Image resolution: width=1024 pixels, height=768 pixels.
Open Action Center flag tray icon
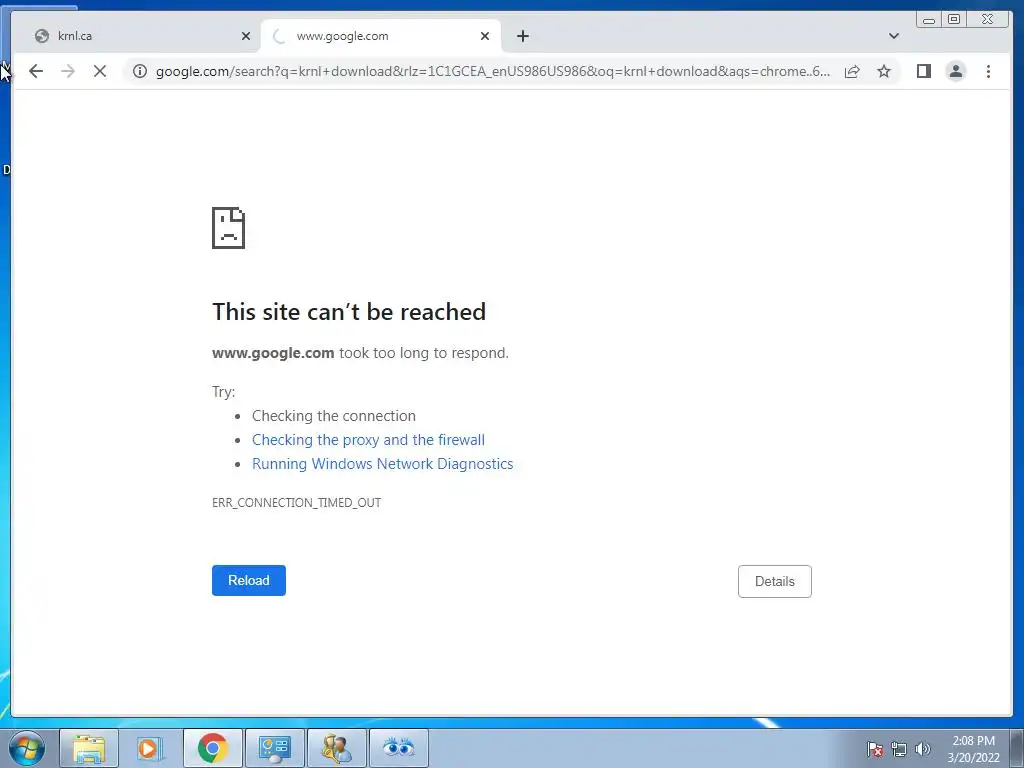coord(875,749)
